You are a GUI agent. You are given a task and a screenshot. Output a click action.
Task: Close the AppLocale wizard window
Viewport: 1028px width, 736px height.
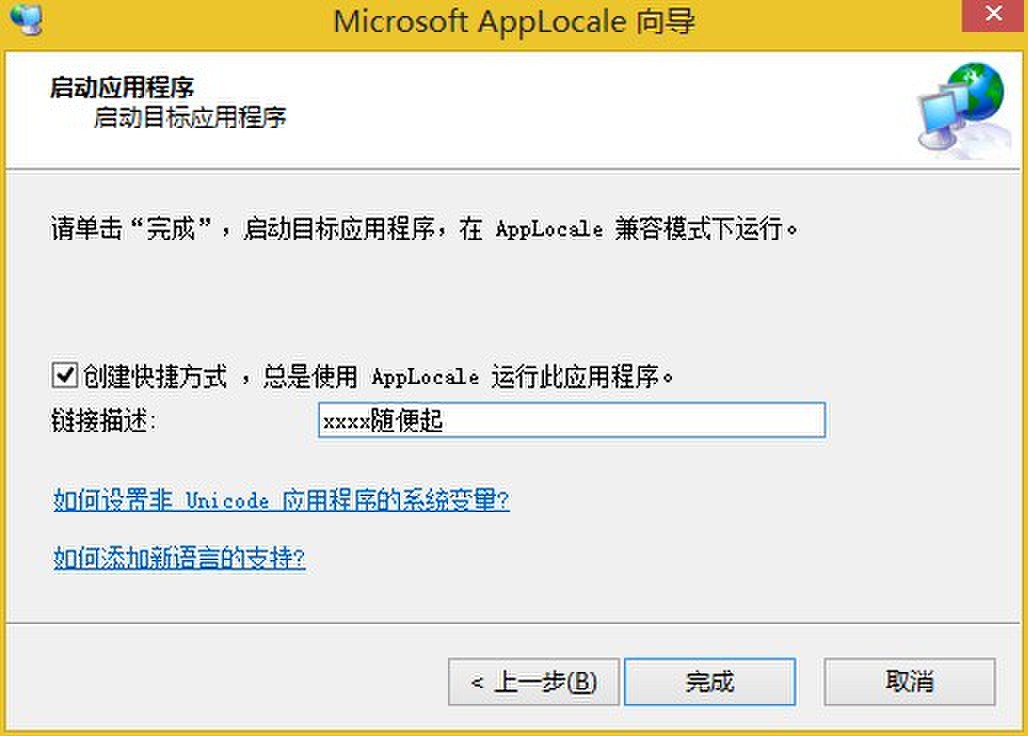993,14
